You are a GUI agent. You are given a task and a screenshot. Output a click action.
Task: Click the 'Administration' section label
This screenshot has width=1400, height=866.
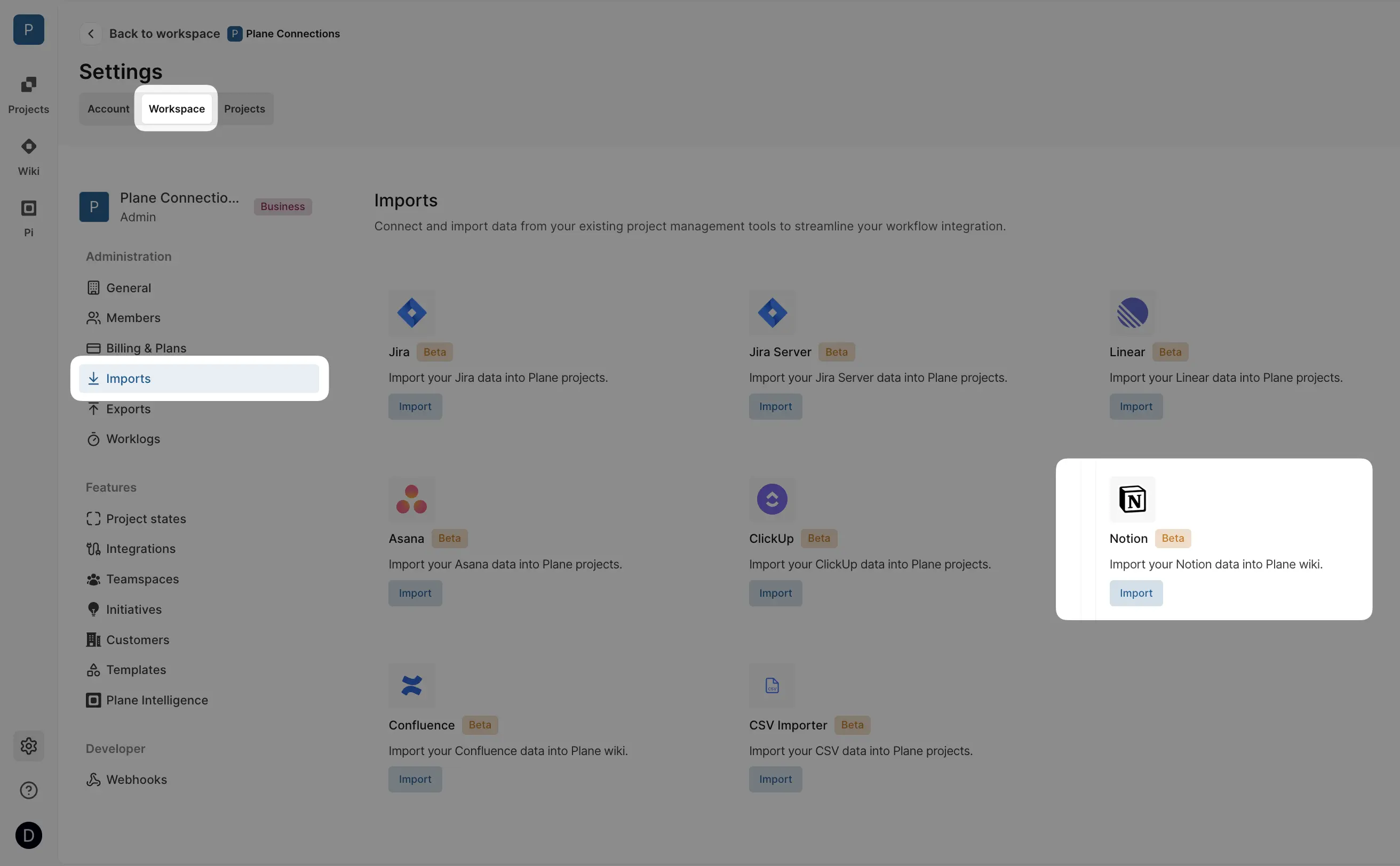click(x=129, y=256)
